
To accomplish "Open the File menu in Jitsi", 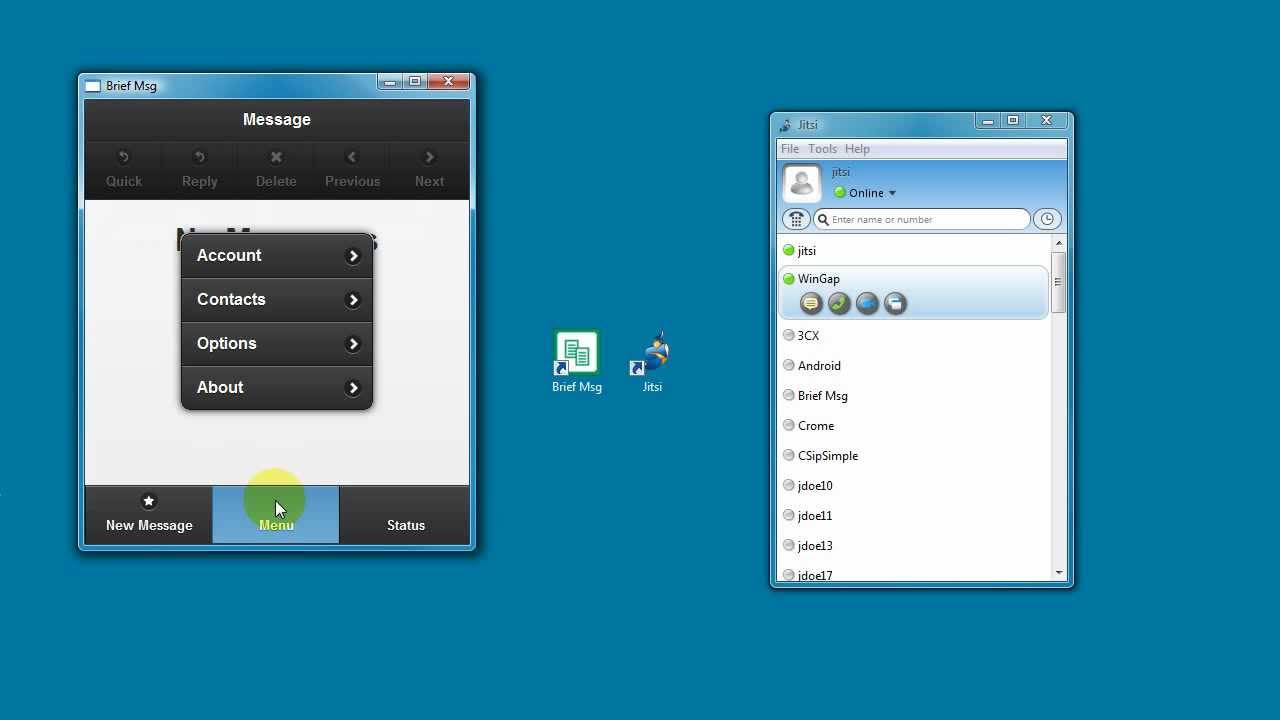I will [790, 149].
